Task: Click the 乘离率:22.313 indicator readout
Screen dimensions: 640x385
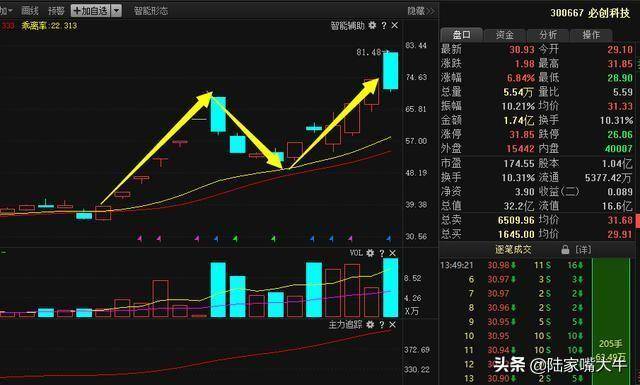Action: click(49, 26)
